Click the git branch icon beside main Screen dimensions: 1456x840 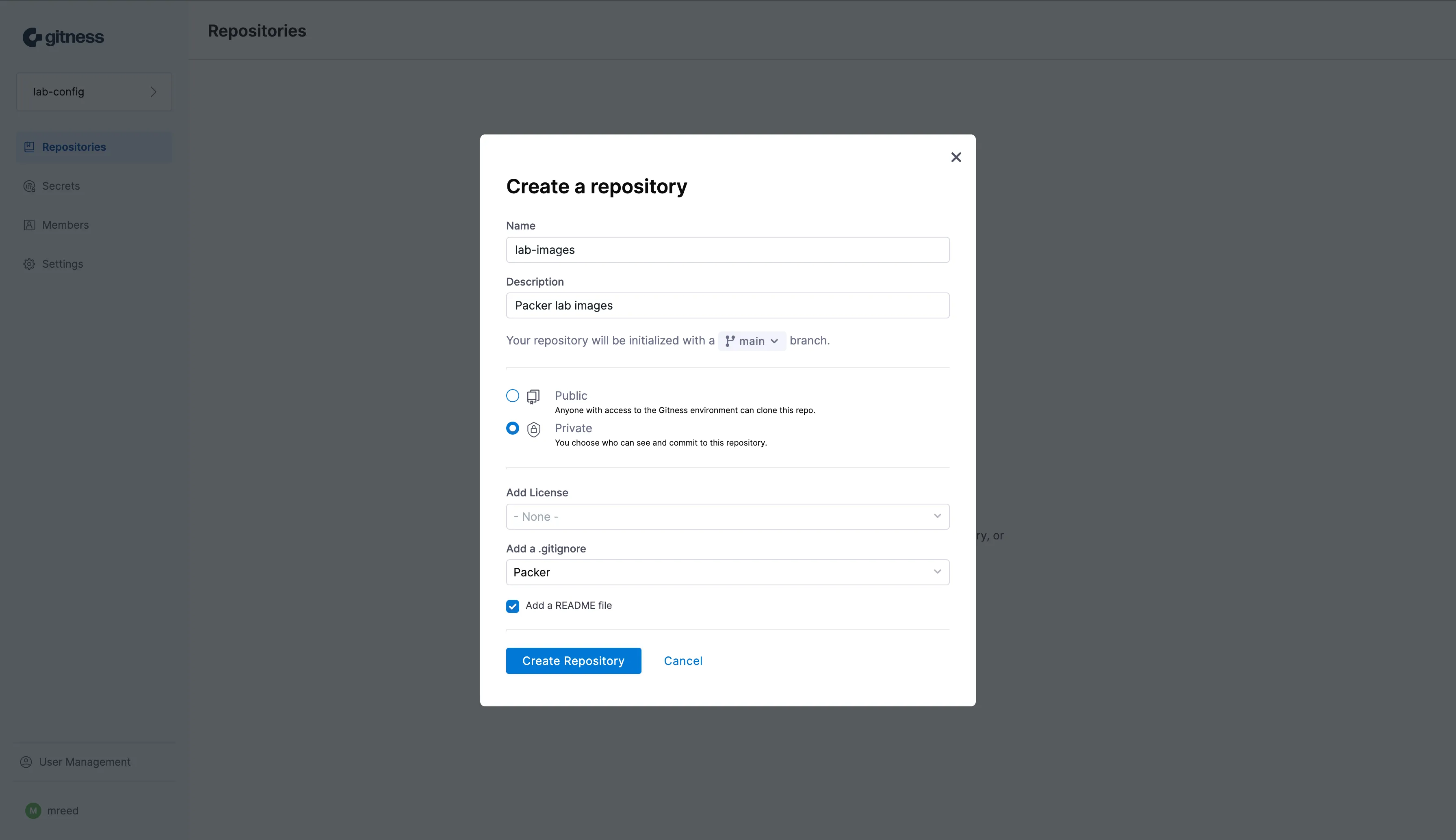[730, 341]
